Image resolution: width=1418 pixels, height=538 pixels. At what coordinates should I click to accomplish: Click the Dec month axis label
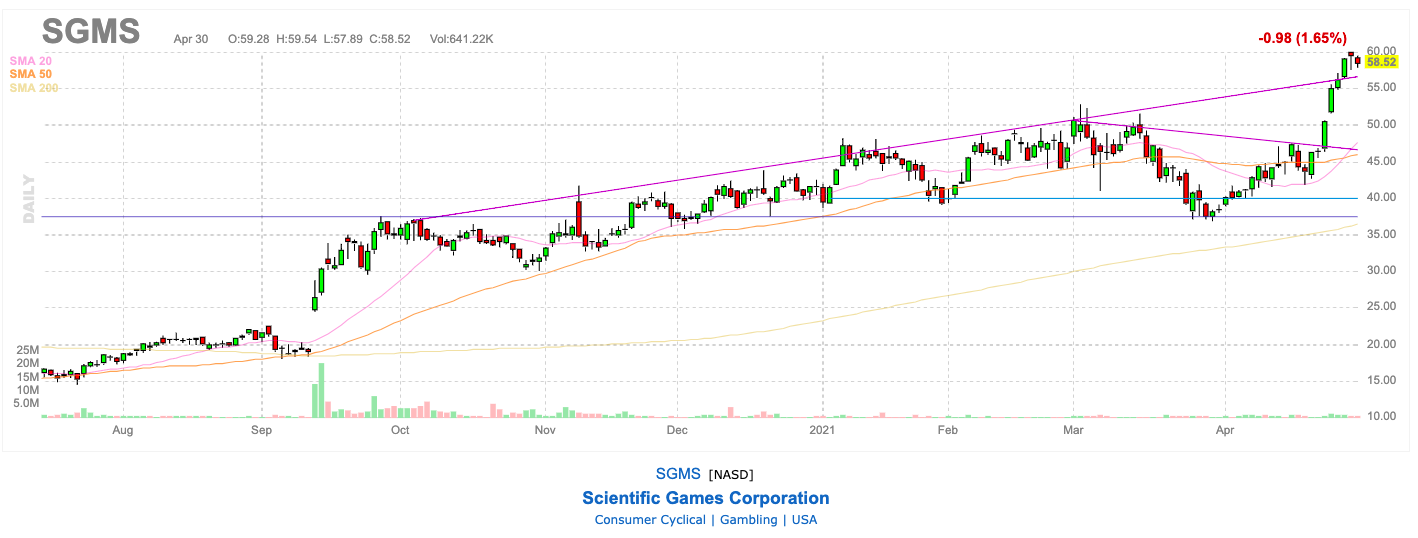677,431
